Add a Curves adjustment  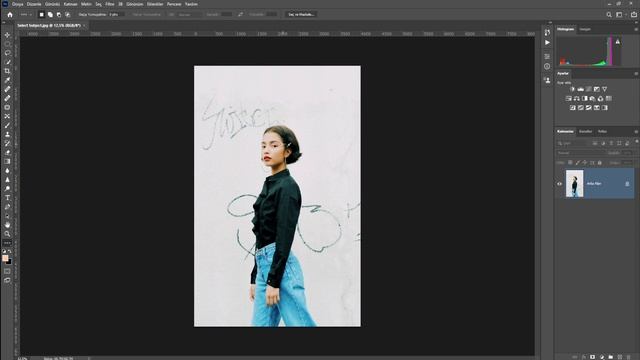tap(589, 89)
